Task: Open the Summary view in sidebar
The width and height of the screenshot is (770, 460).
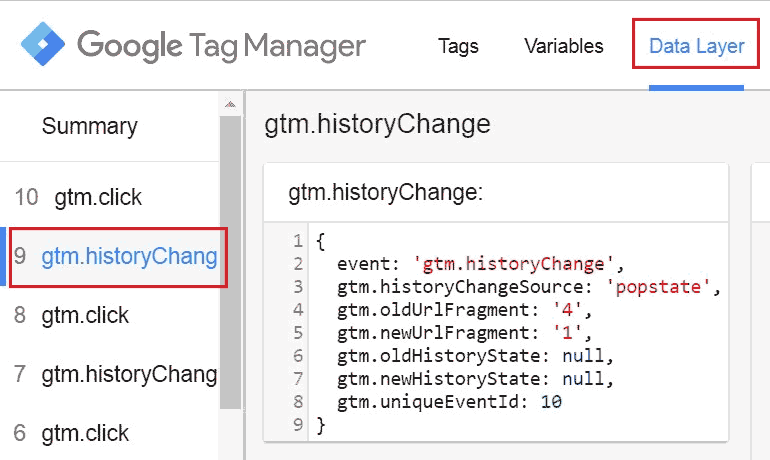Action: [x=90, y=126]
